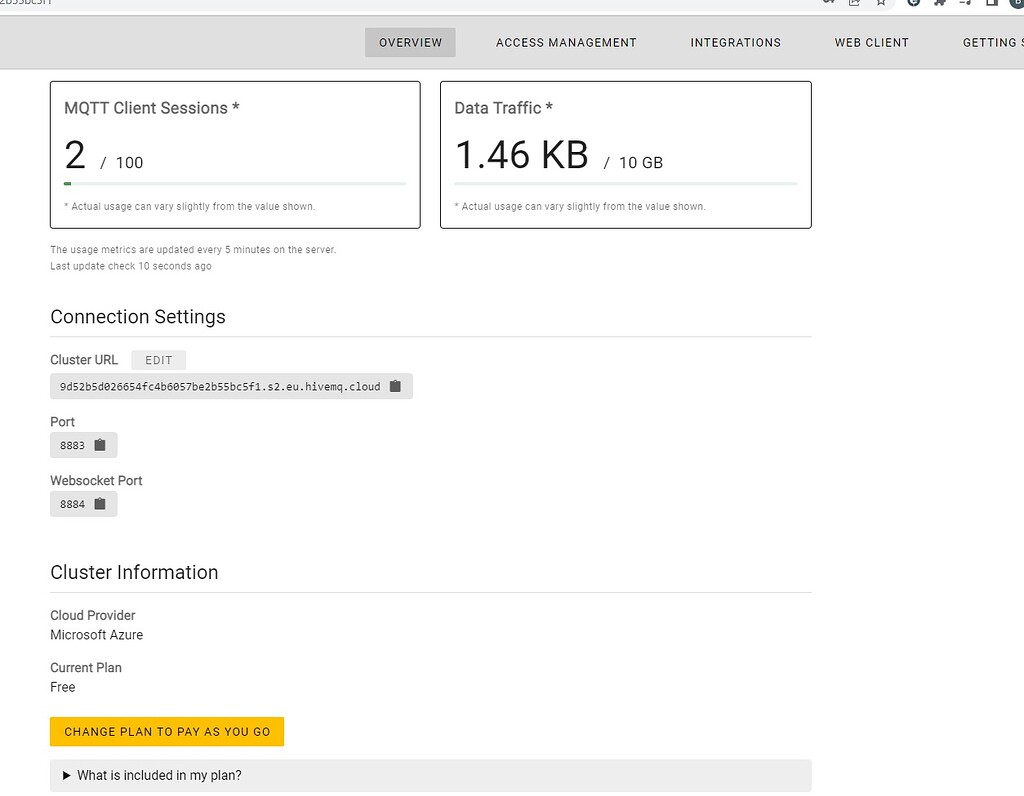Switch to the Access Management tab
Screen dimensions: 1024x796
566,42
